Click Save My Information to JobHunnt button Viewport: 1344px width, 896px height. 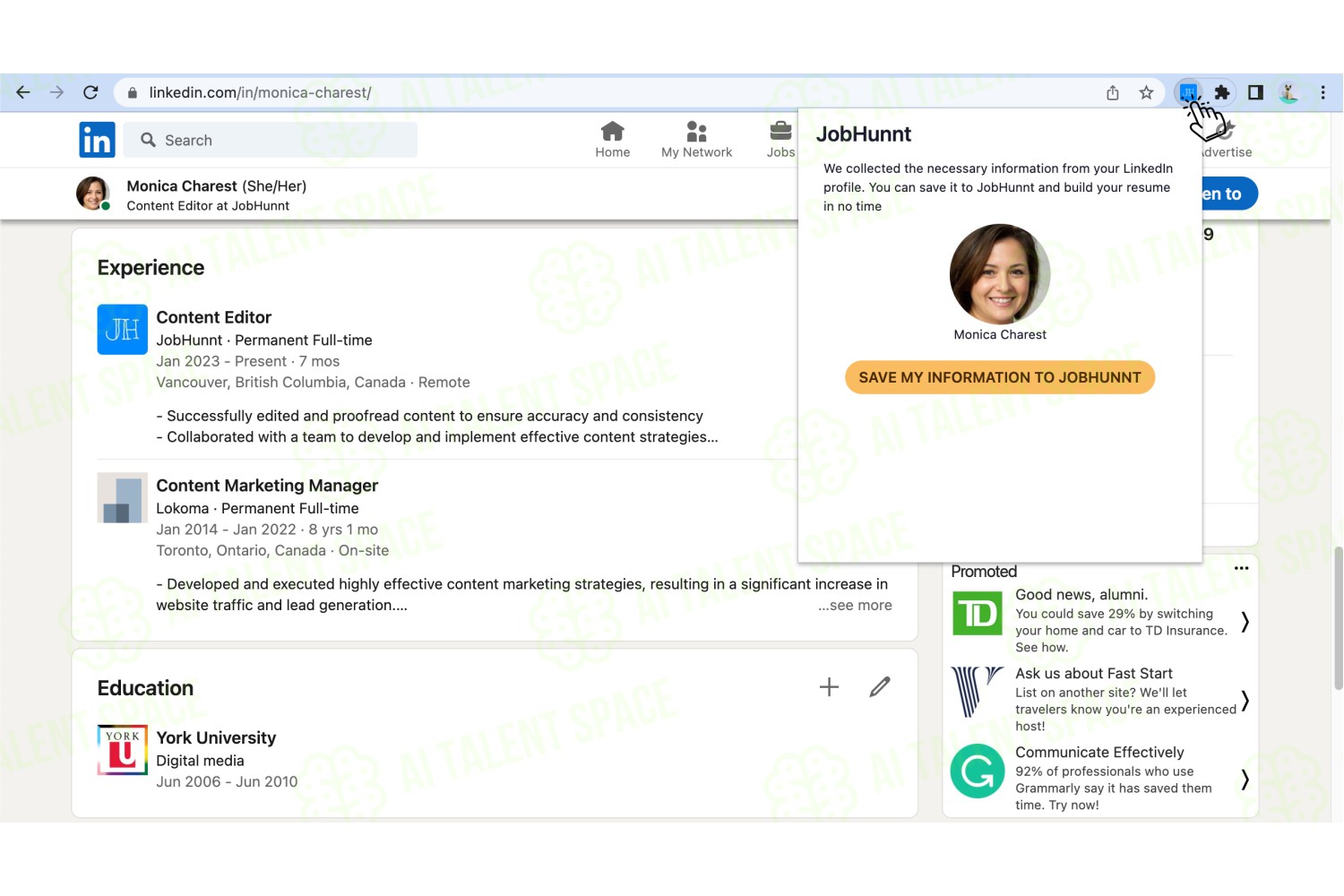(1000, 377)
